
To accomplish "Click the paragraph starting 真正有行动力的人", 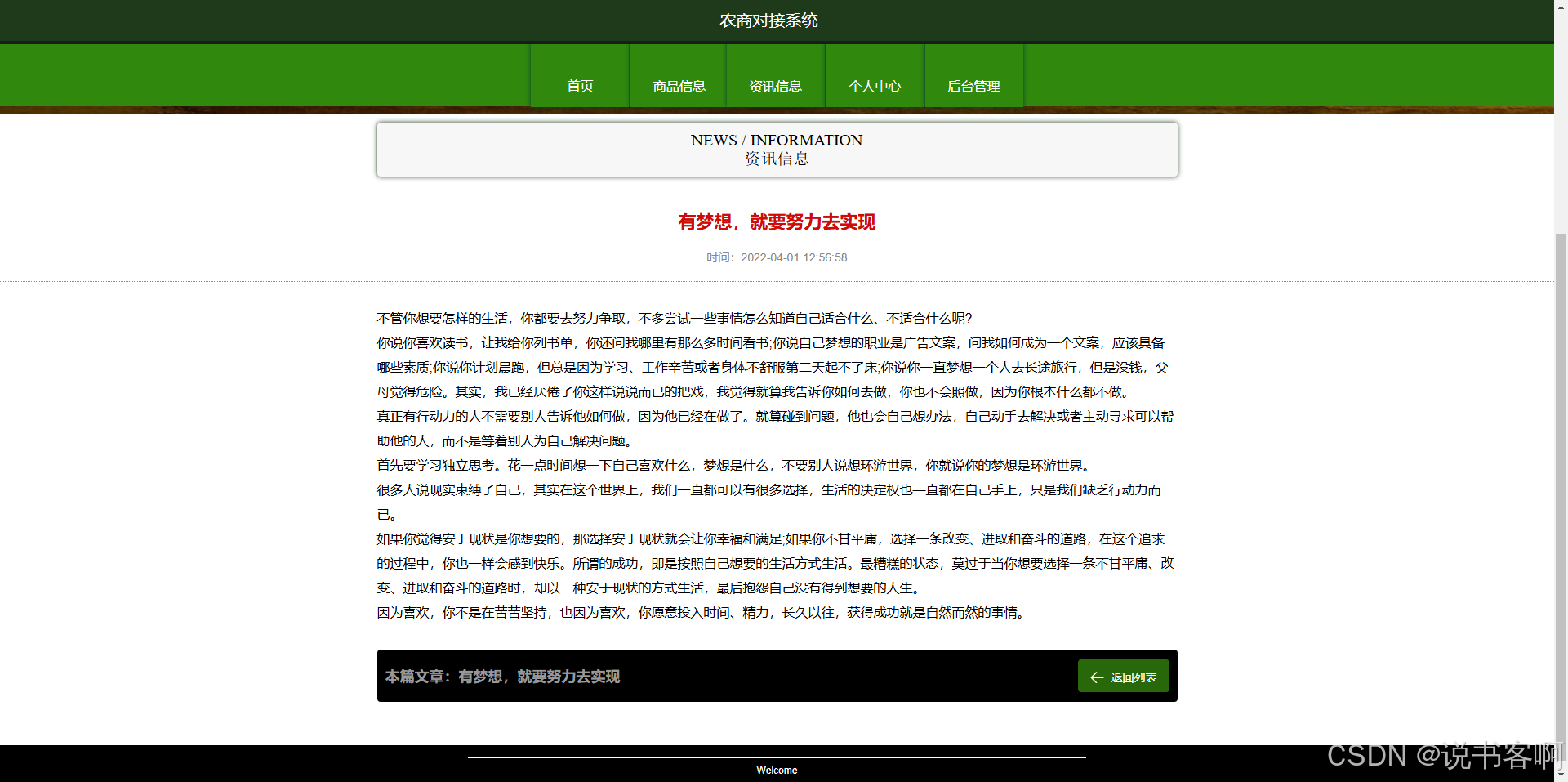I will [x=776, y=429].
